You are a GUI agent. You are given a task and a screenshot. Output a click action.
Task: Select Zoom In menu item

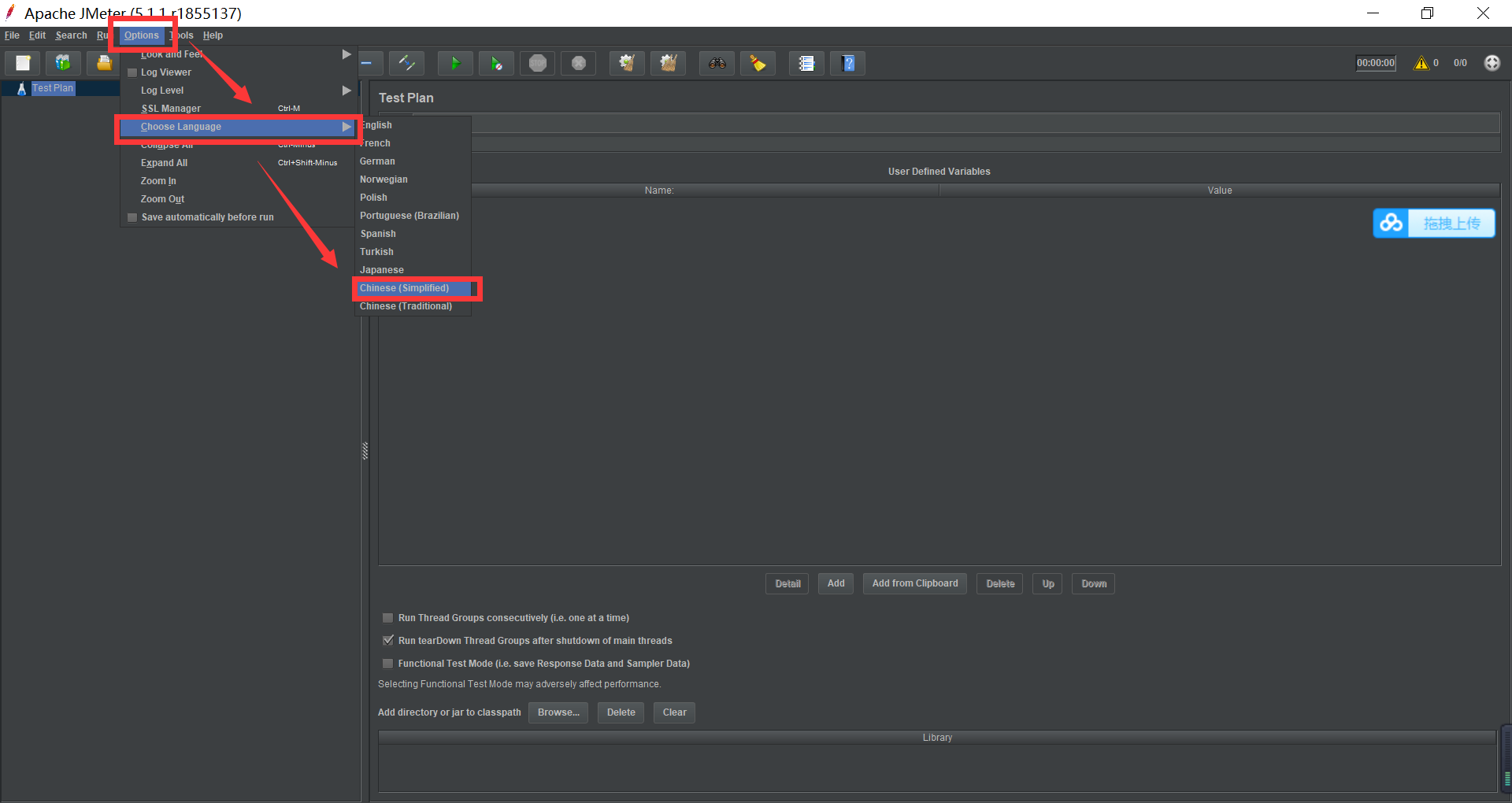(x=236, y=181)
